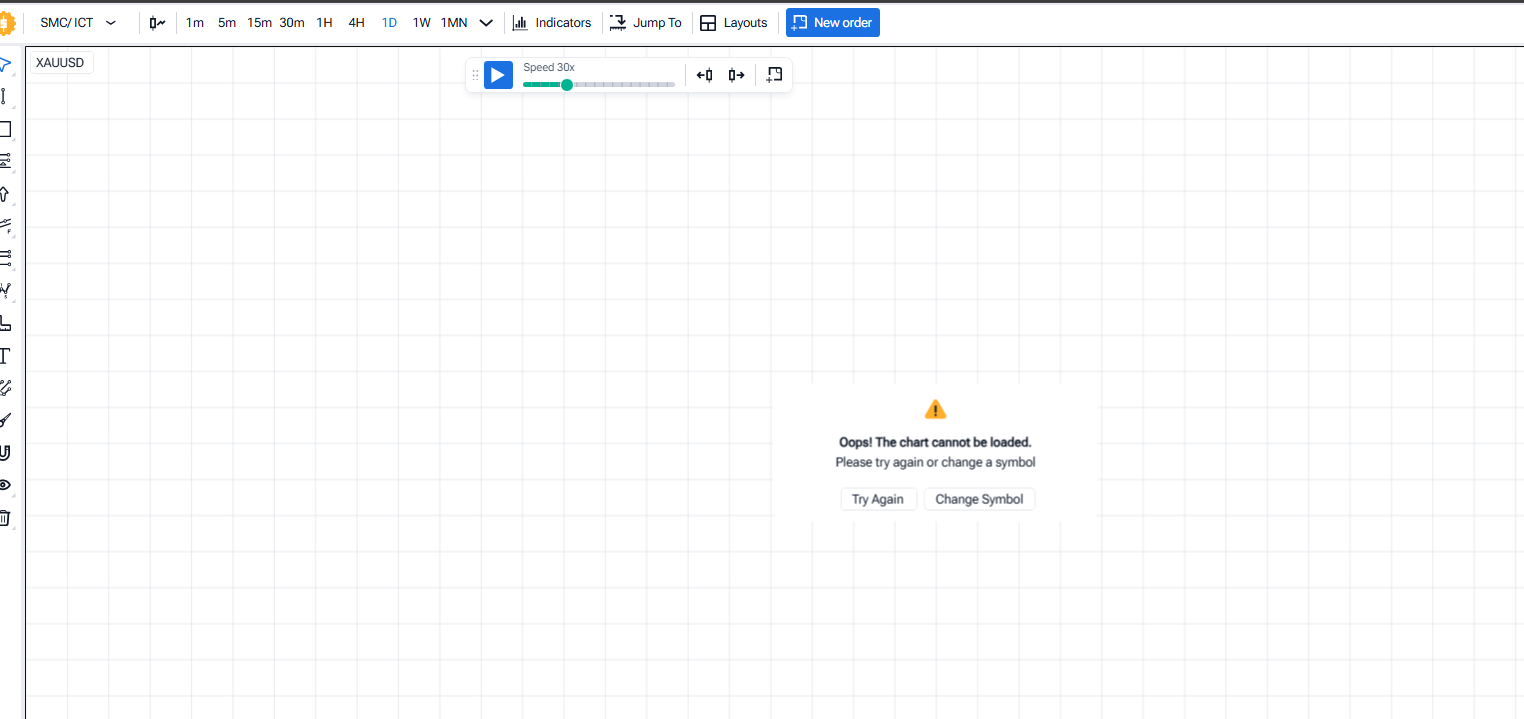Click the XAUUSD symbol label
Viewport: 1524px width, 719px height.
60,63
